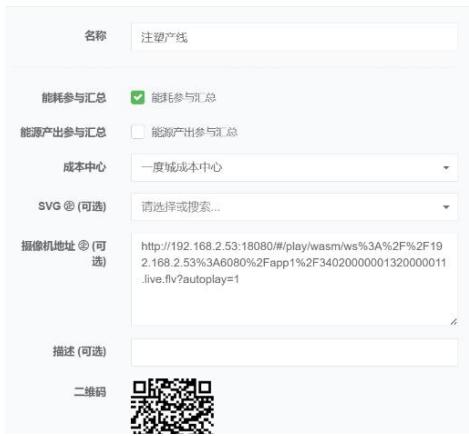Viewport: 469px width, 436px height.
Task: Click the 成本中心 field label
Action: pos(85,167)
